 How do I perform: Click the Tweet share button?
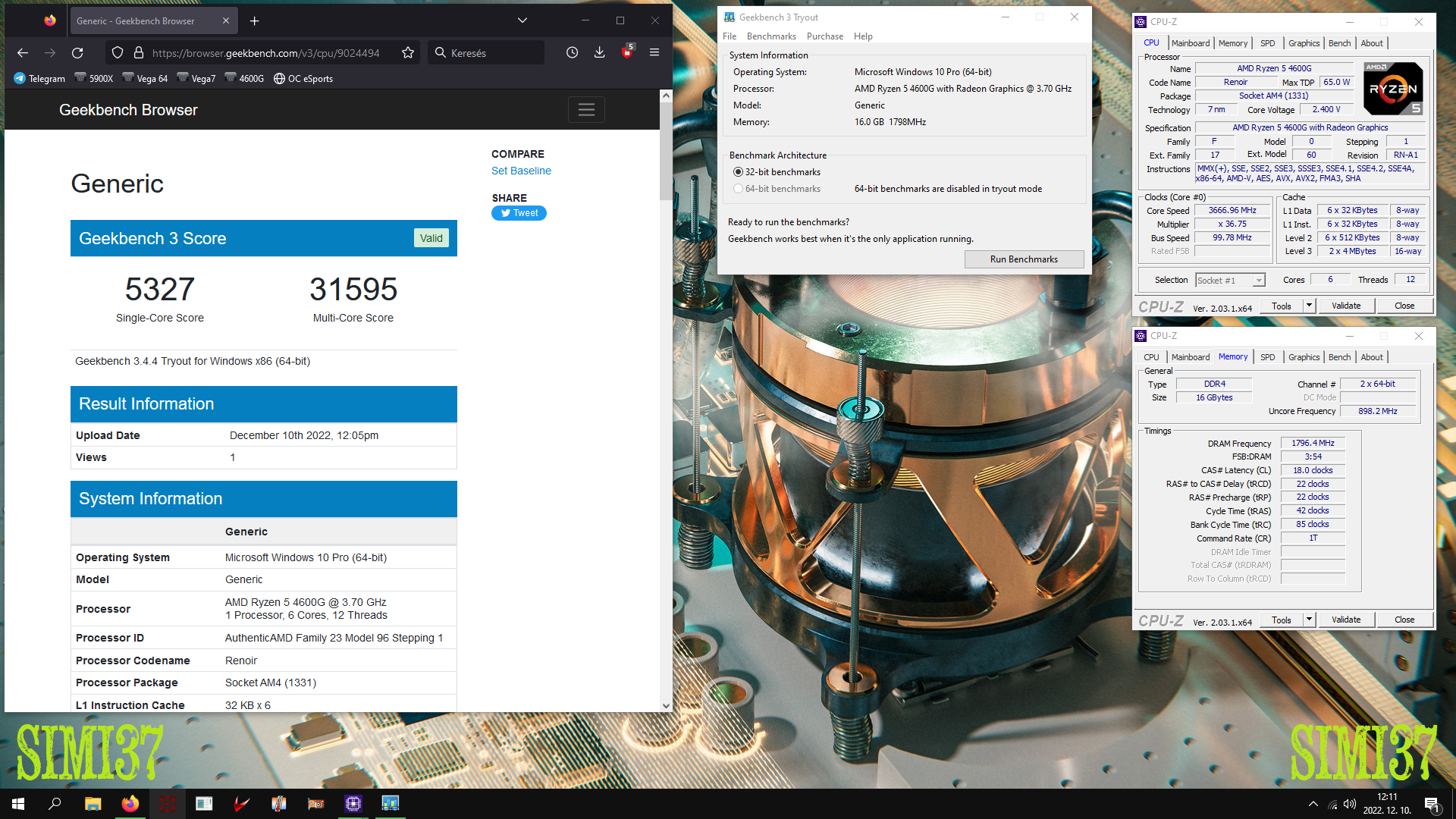click(519, 213)
